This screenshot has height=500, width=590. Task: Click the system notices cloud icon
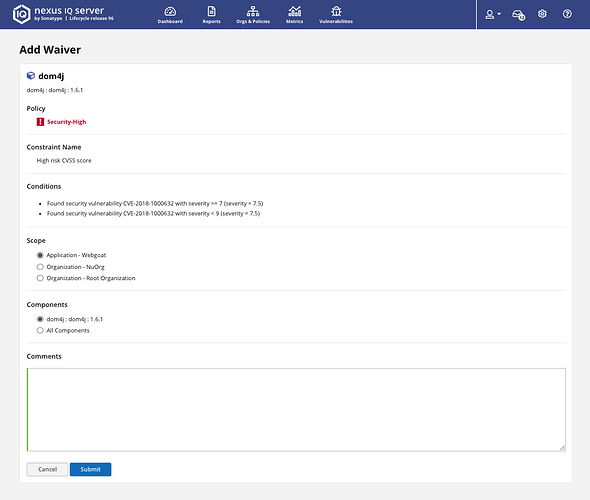pos(519,15)
